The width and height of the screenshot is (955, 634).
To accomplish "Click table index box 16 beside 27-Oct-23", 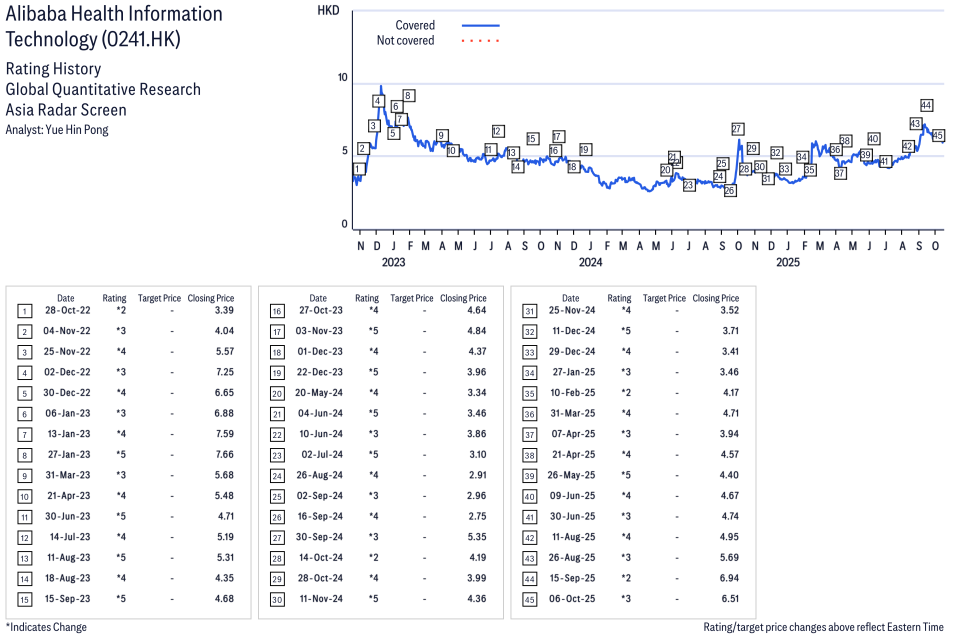I will tap(277, 311).
